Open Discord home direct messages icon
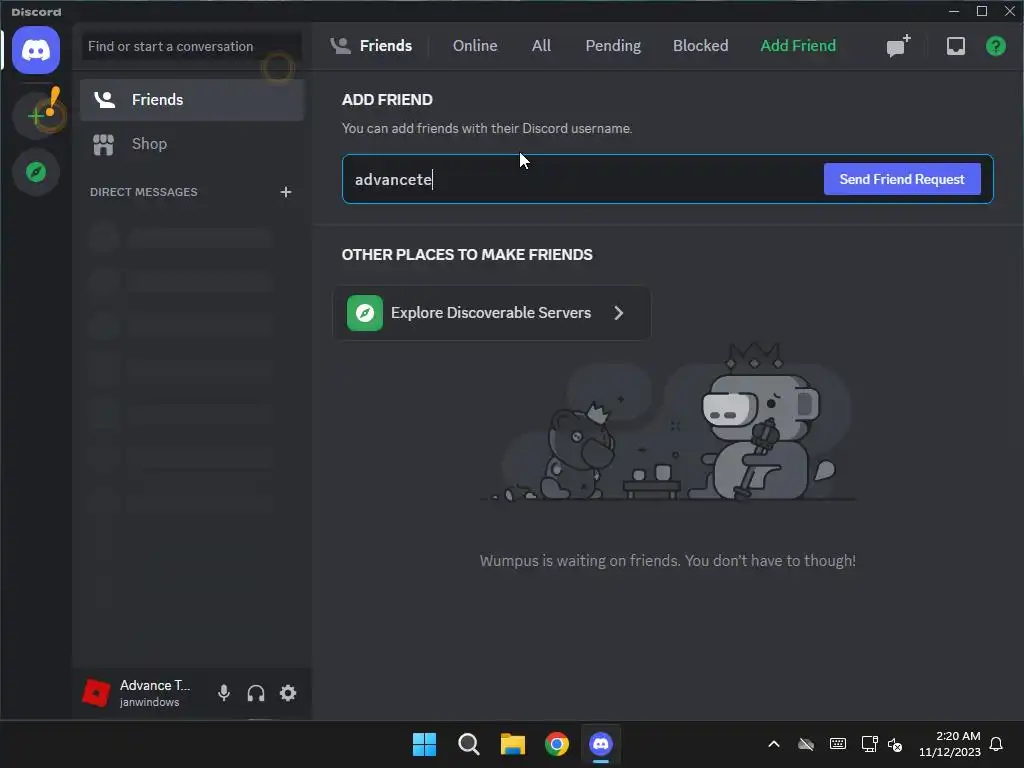The width and height of the screenshot is (1024, 768). (x=36, y=50)
